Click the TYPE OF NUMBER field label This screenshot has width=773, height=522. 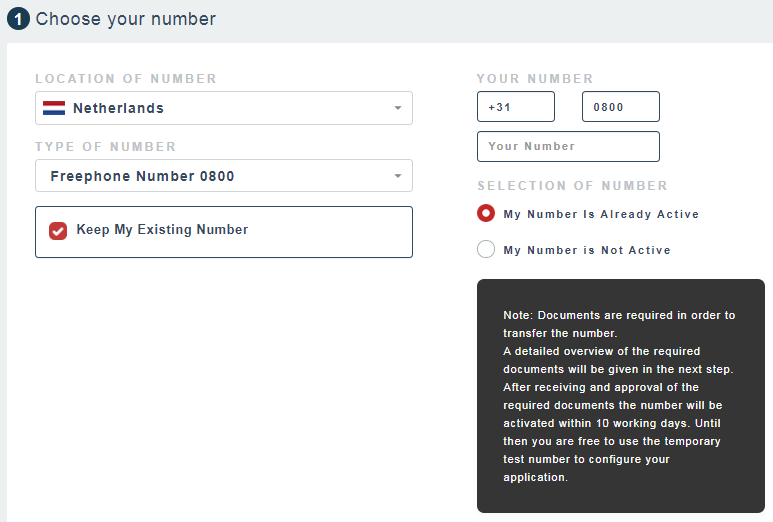coord(106,147)
